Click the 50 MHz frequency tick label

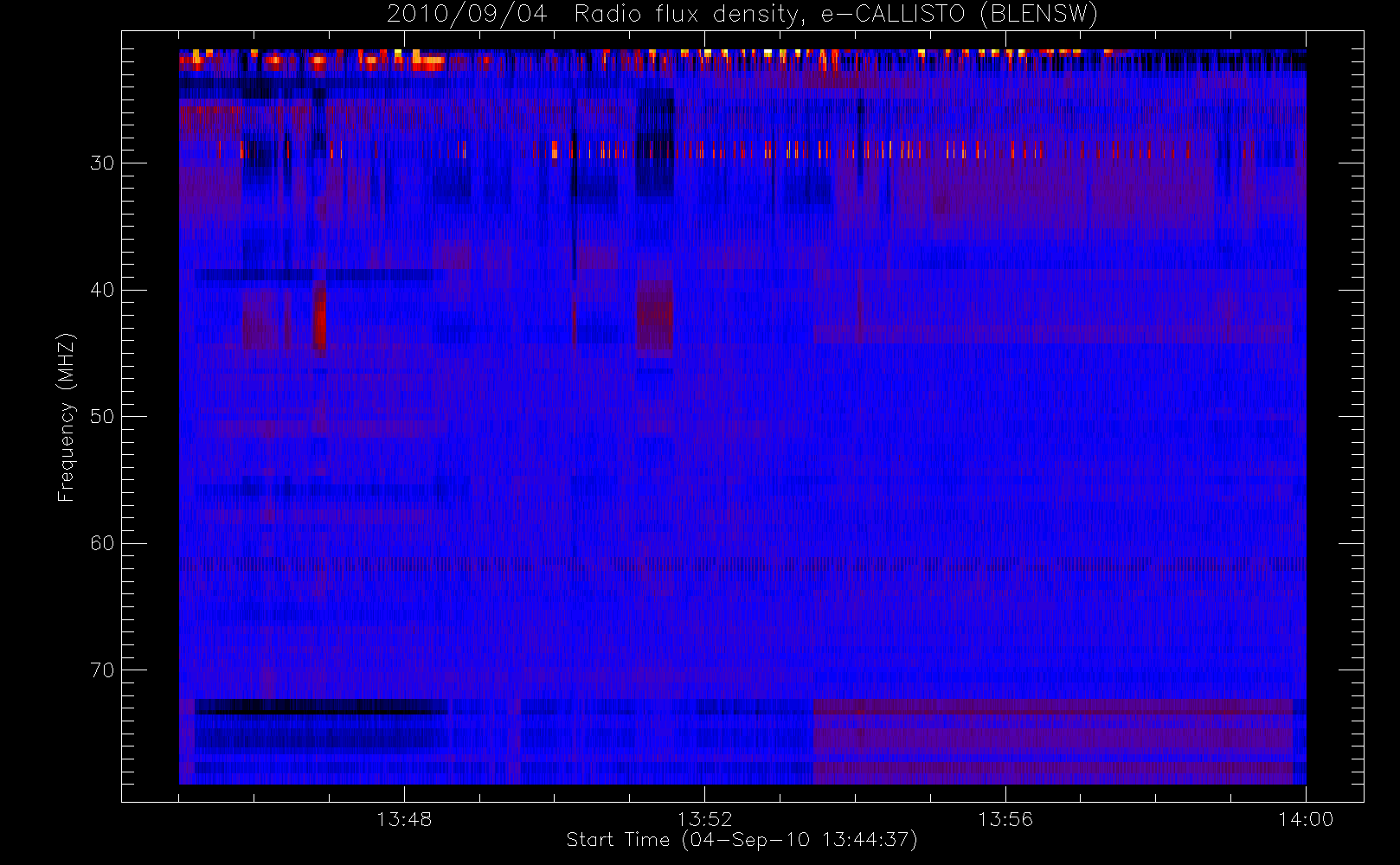coord(102,417)
